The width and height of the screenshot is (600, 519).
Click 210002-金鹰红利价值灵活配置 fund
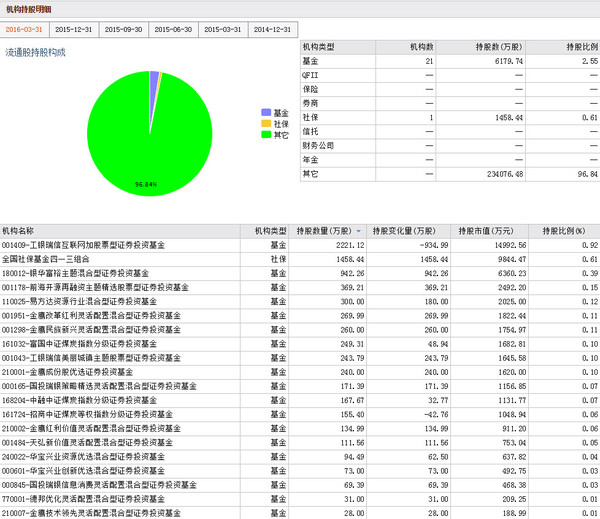point(91,429)
